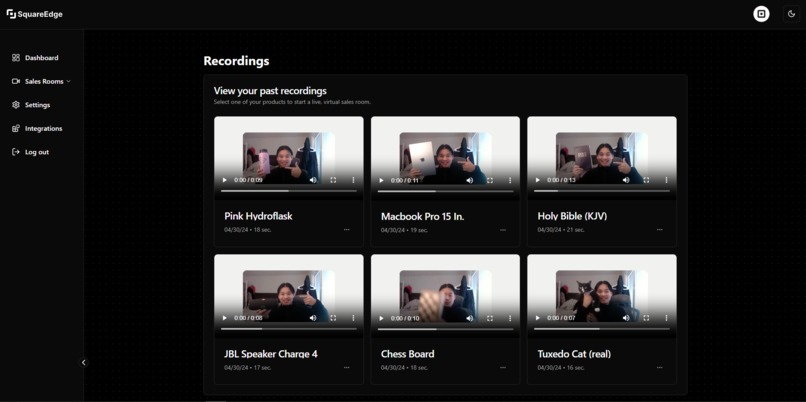Screen dimensions: 806x402
Task: Fullscreen the JBL Speaker video
Action: [333, 318]
